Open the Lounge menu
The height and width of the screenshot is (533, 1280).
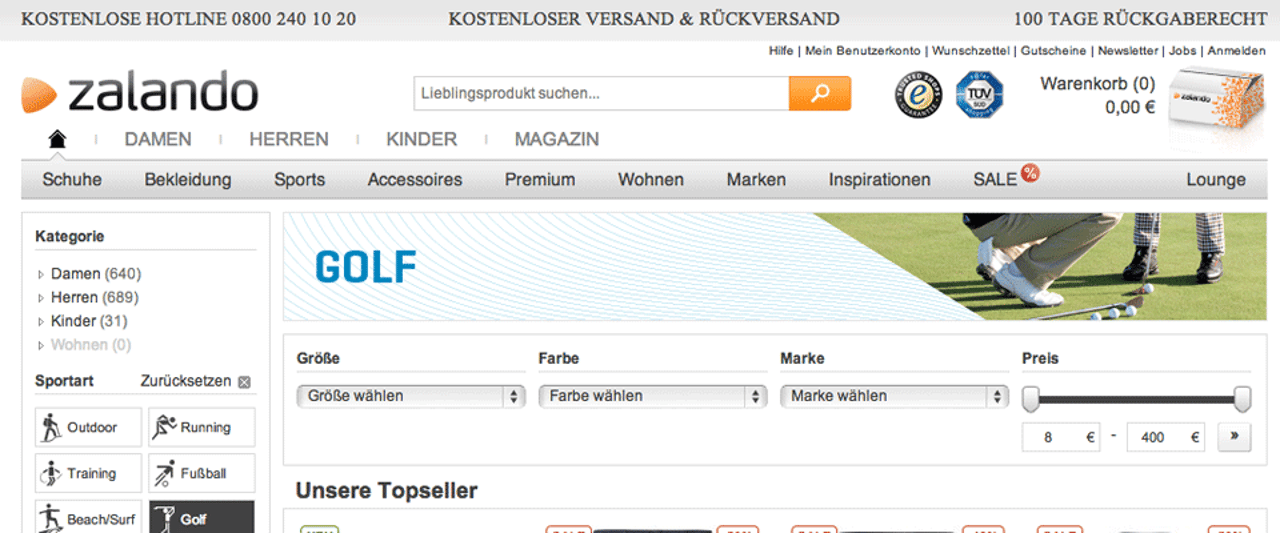[1216, 180]
